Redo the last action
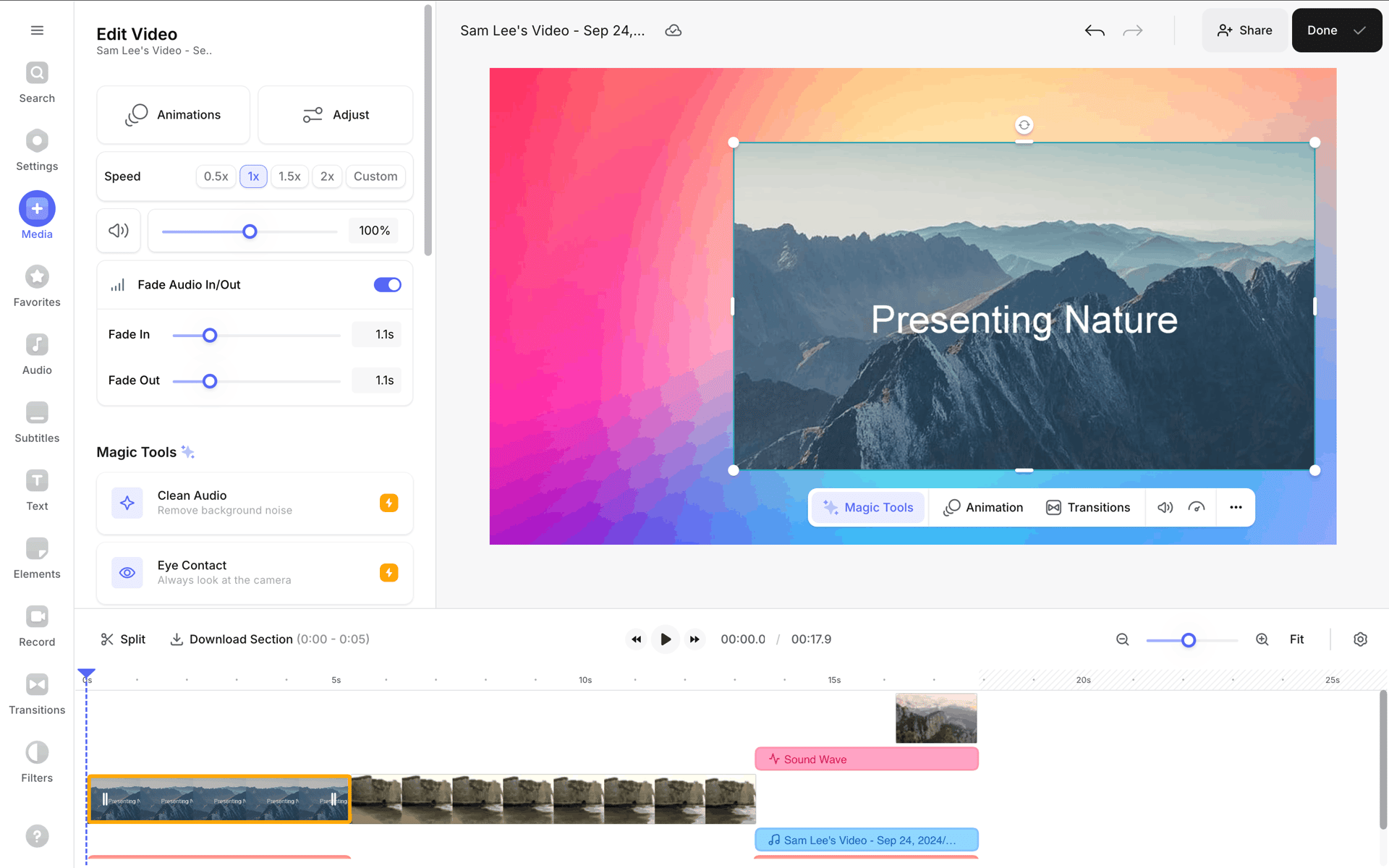The image size is (1389, 868). tap(1133, 30)
